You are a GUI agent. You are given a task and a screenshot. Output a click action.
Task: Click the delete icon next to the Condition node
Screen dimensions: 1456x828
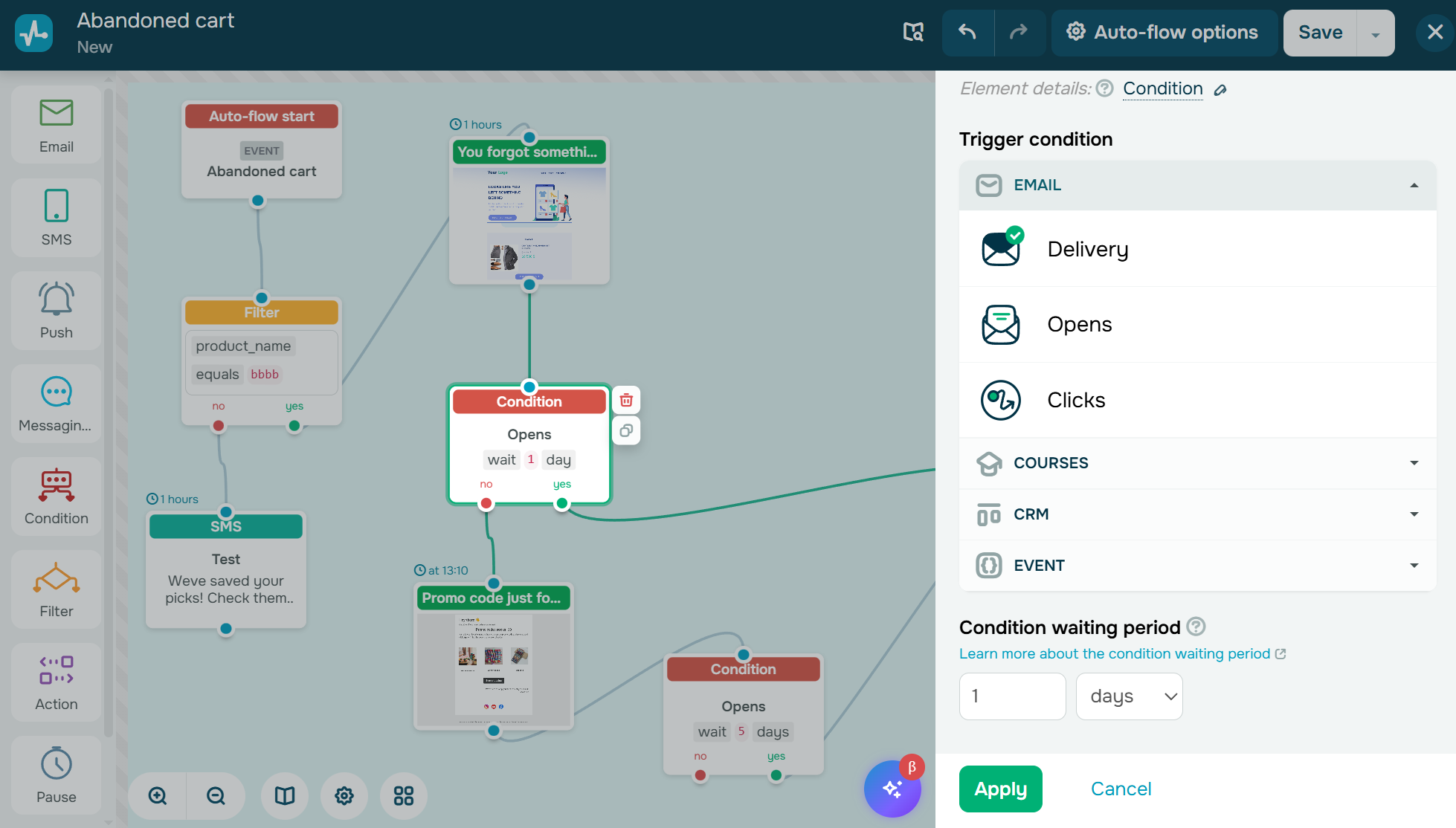[625, 399]
